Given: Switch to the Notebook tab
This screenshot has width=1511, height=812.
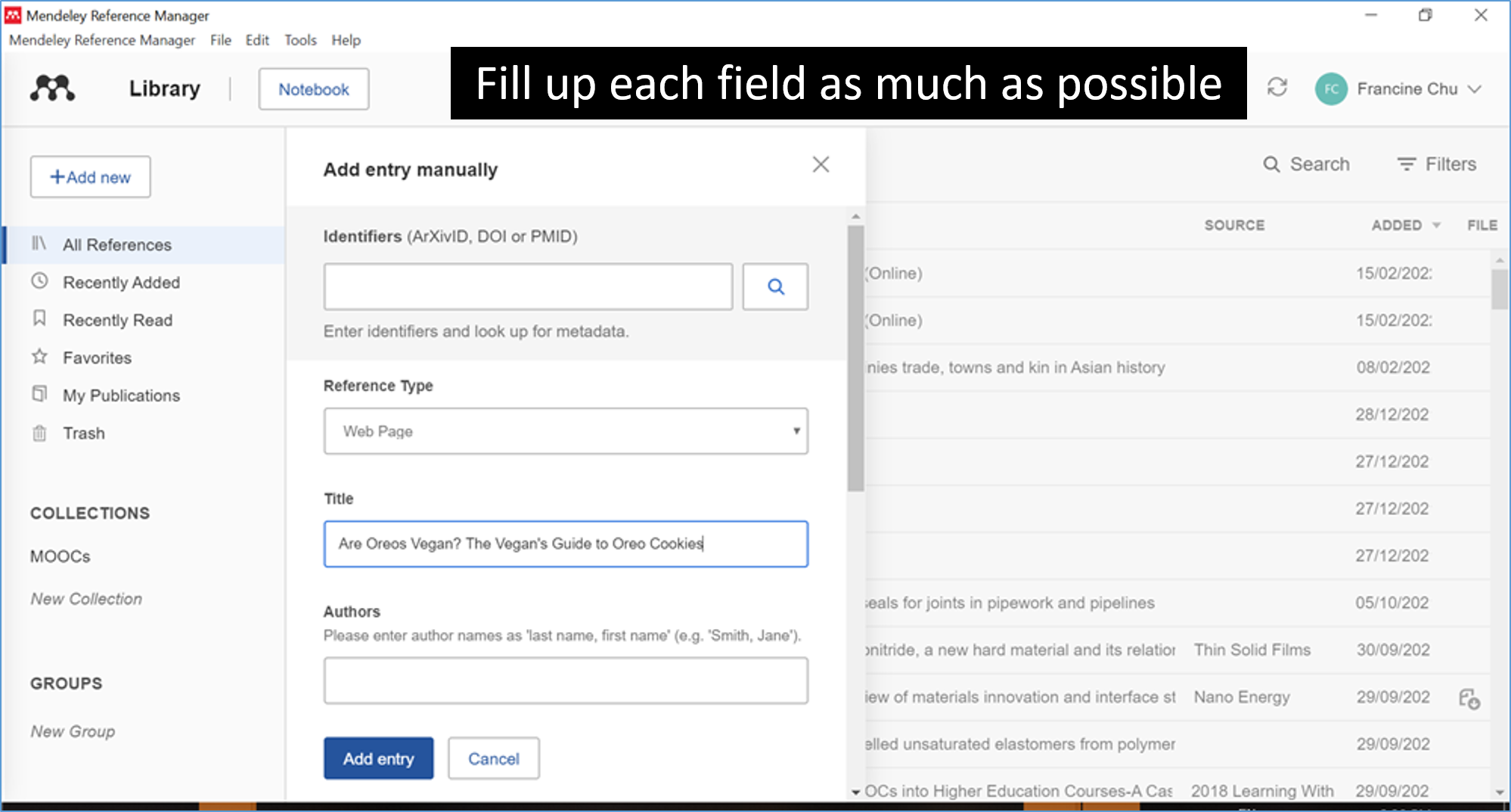Looking at the screenshot, I should coord(314,89).
